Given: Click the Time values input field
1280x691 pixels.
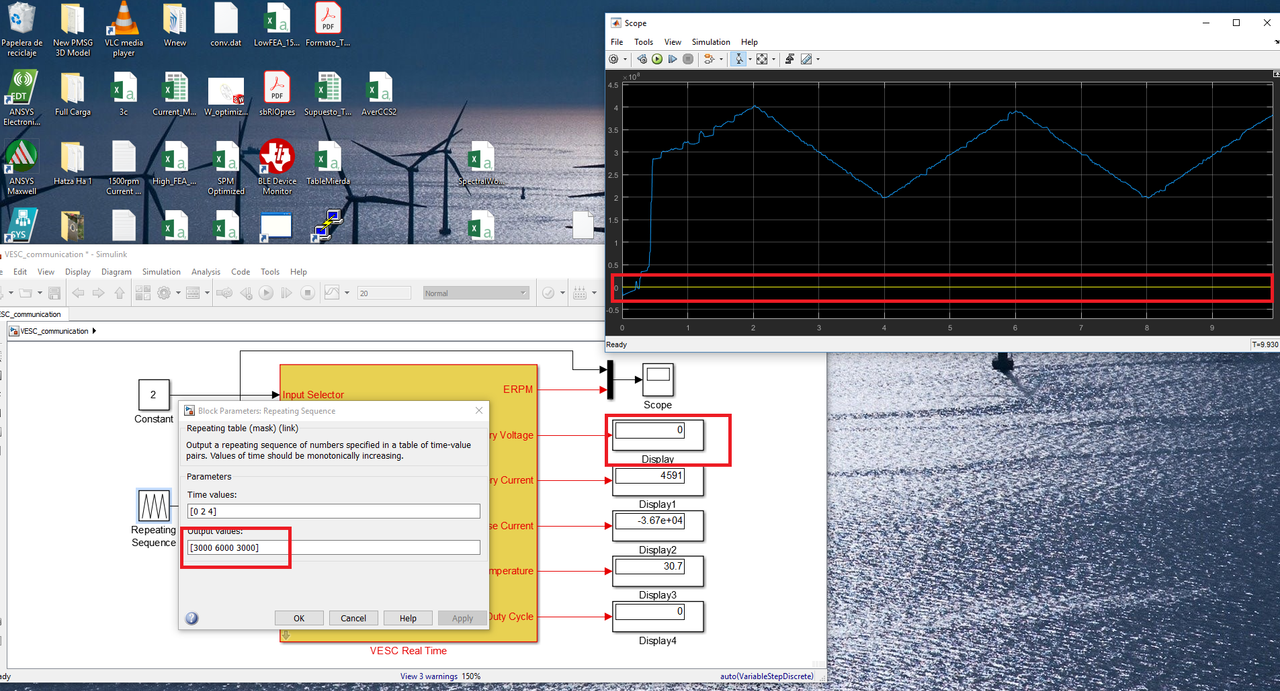Looking at the screenshot, I should tap(333, 511).
